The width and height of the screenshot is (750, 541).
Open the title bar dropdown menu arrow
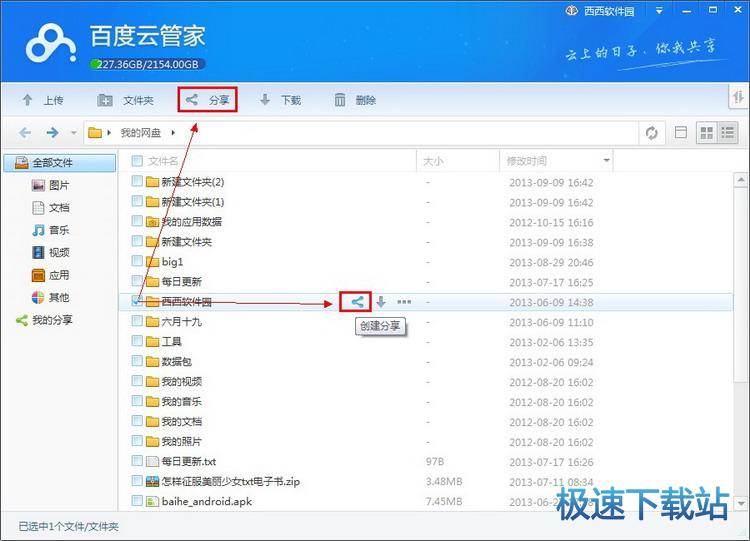click(x=659, y=11)
